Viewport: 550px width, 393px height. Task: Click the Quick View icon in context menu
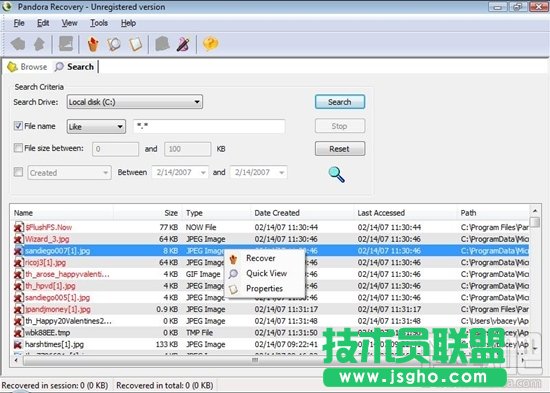click(233, 274)
